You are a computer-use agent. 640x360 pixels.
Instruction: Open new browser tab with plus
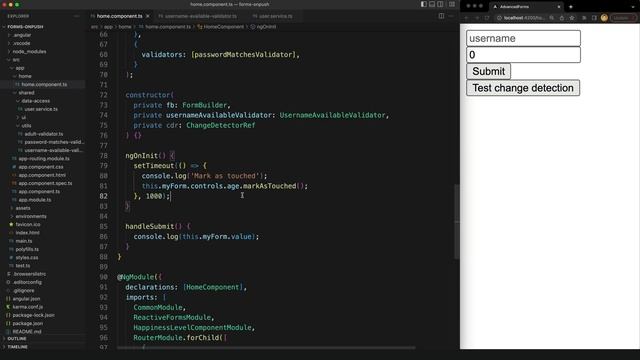(x=571, y=7)
